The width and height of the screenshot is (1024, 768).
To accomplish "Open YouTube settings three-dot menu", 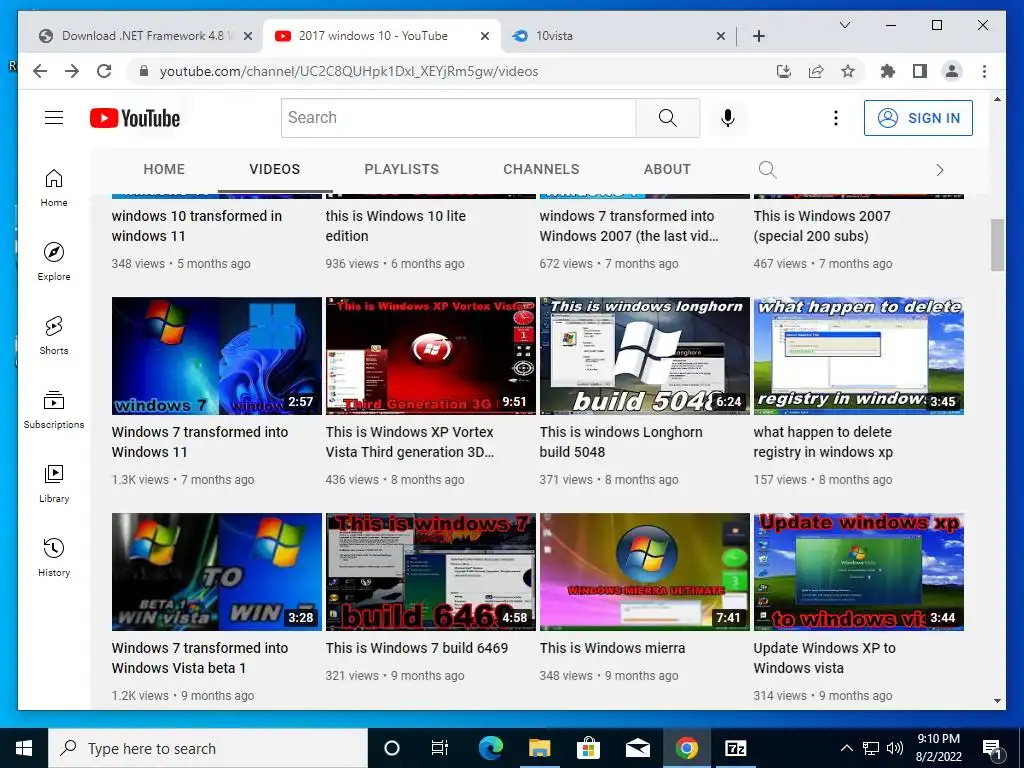I will point(835,118).
